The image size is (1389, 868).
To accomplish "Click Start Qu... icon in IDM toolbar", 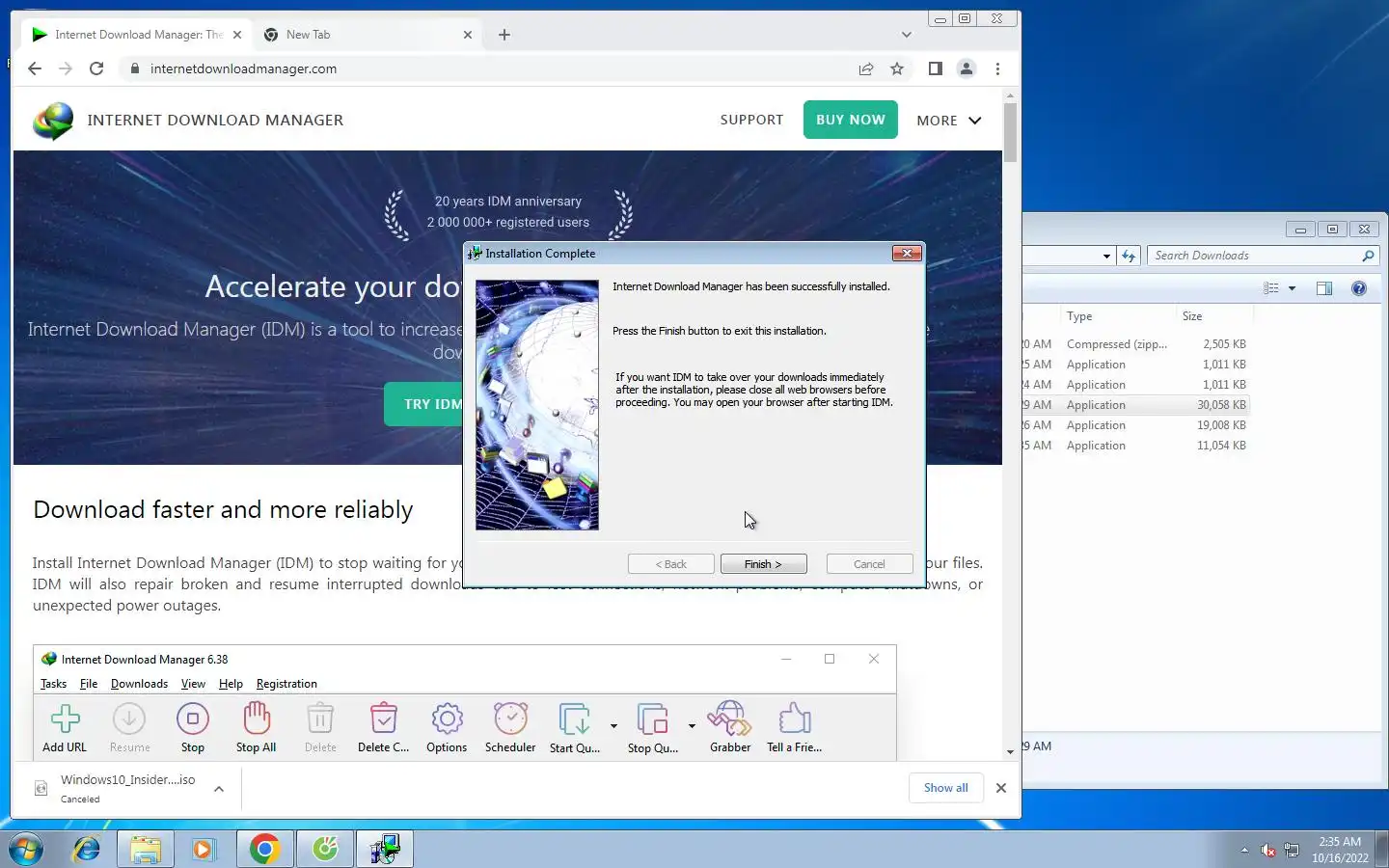I will click(x=575, y=728).
